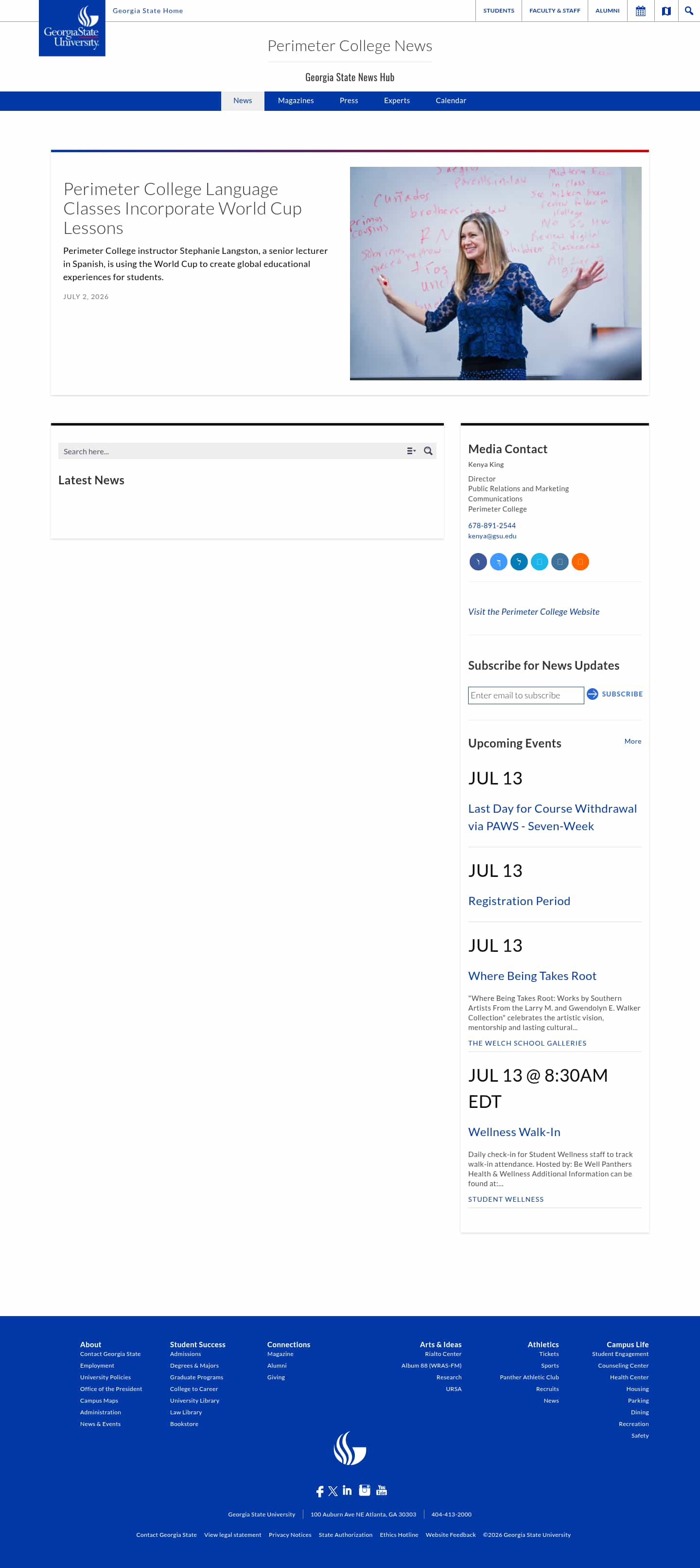
Task: Open footer Panther Athletic Club link
Action: [x=529, y=1377]
